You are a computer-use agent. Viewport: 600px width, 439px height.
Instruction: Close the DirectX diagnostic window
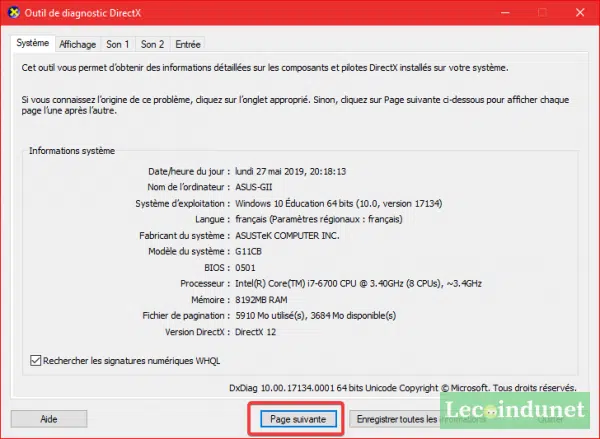tap(580, 13)
